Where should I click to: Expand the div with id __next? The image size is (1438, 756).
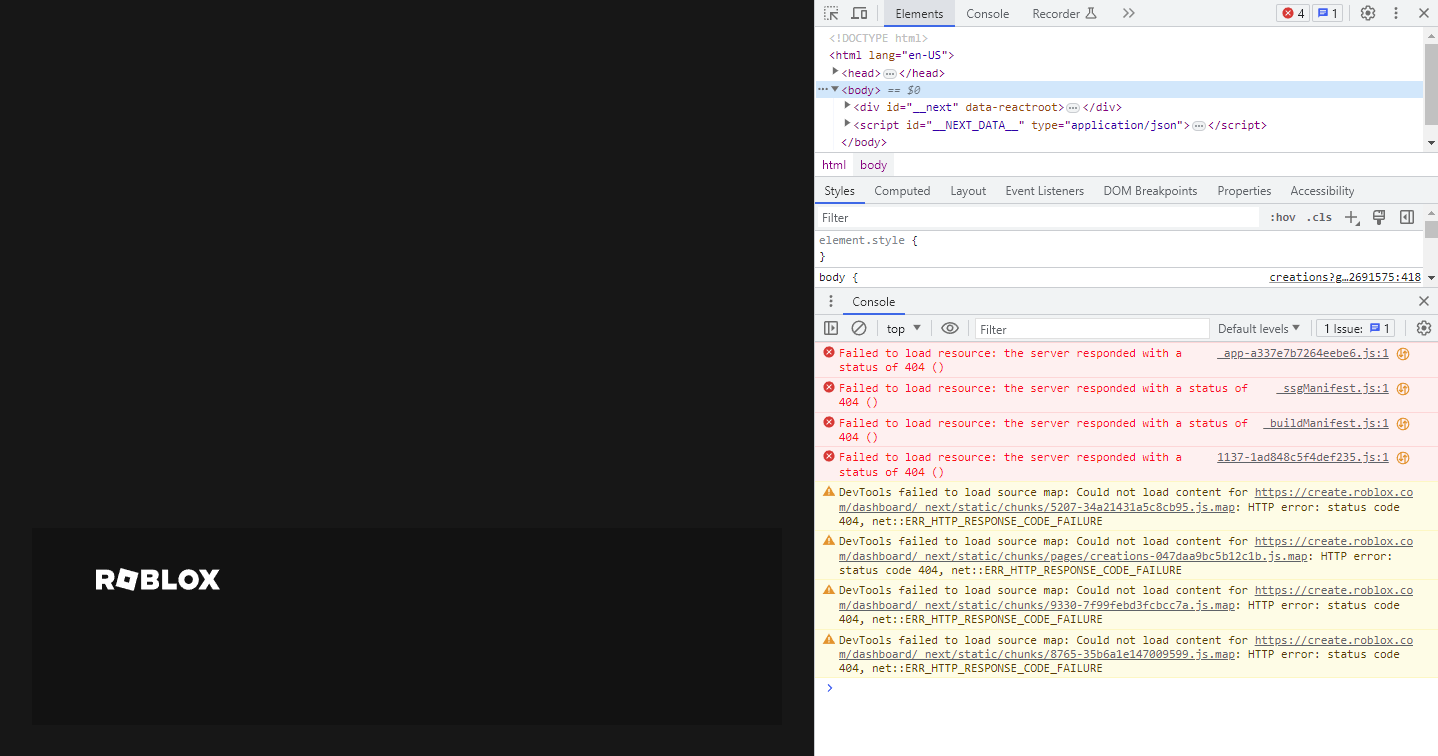[847, 107]
